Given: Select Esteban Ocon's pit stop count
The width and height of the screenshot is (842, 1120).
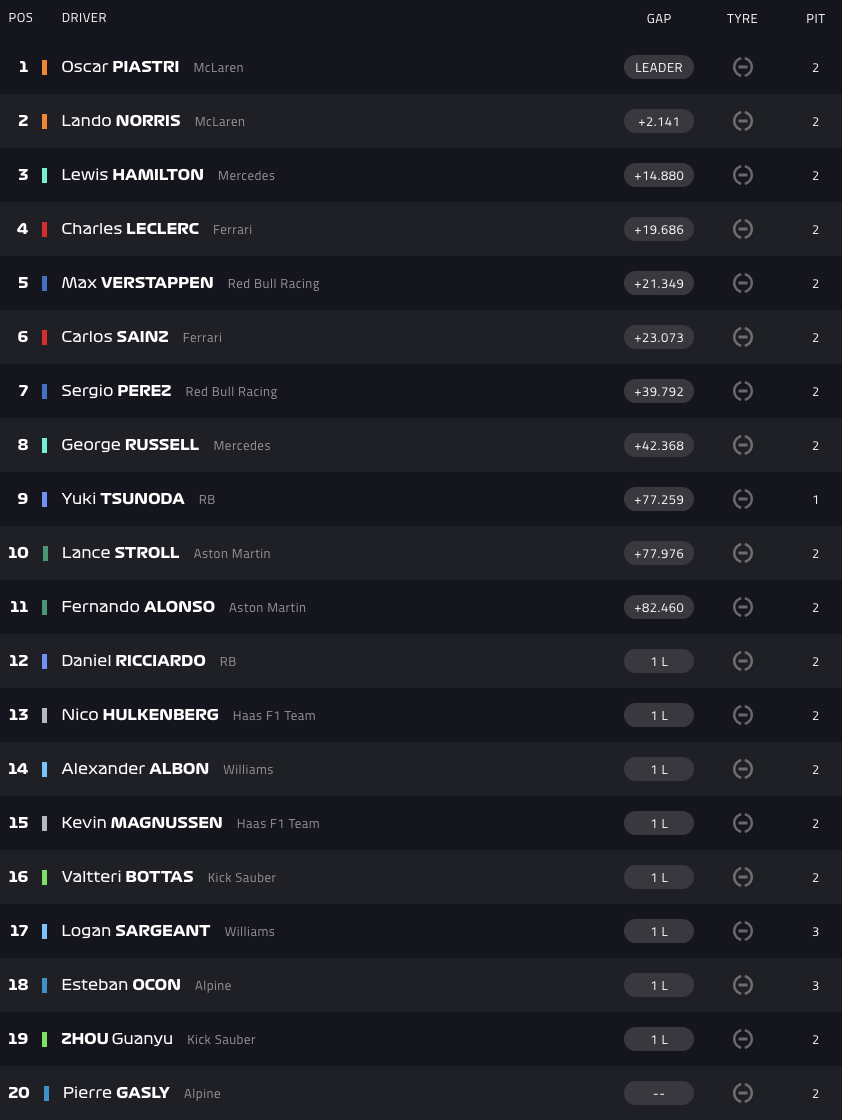Looking at the screenshot, I should [816, 985].
